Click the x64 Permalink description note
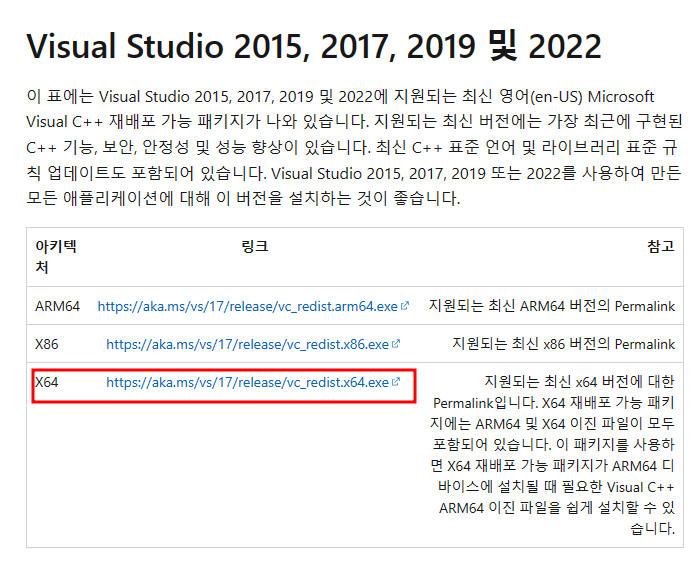 [553, 455]
